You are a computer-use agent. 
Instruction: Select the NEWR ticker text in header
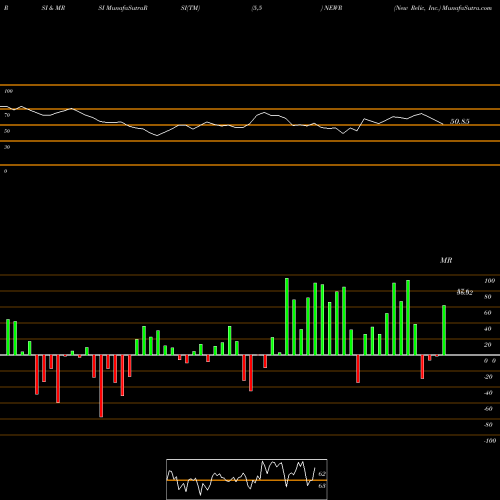[x=333, y=8]
